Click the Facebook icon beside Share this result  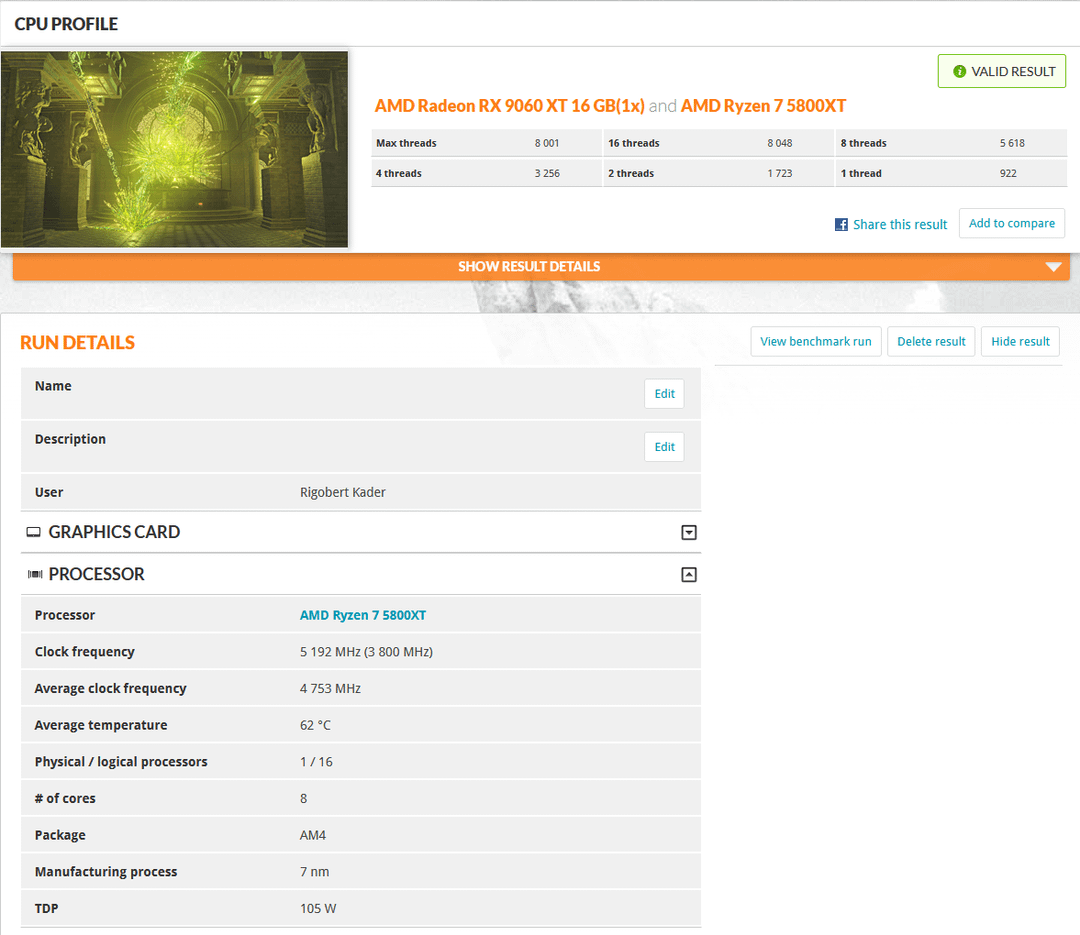(841, 225)
